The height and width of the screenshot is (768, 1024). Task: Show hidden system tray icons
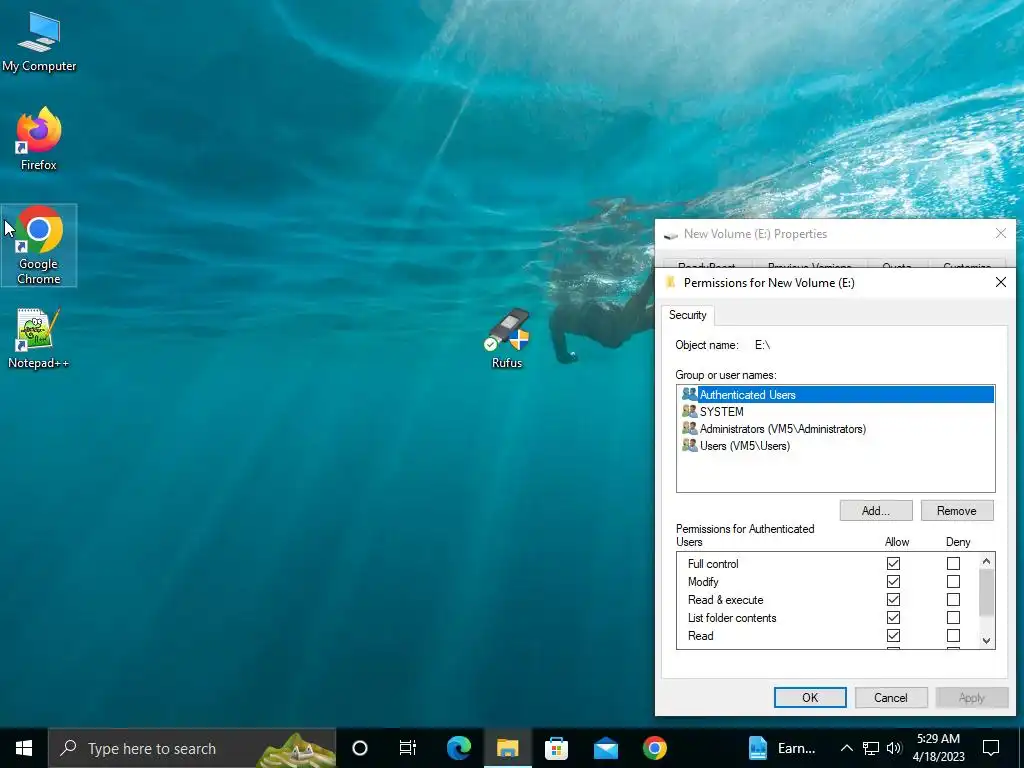tap(846, 748)
